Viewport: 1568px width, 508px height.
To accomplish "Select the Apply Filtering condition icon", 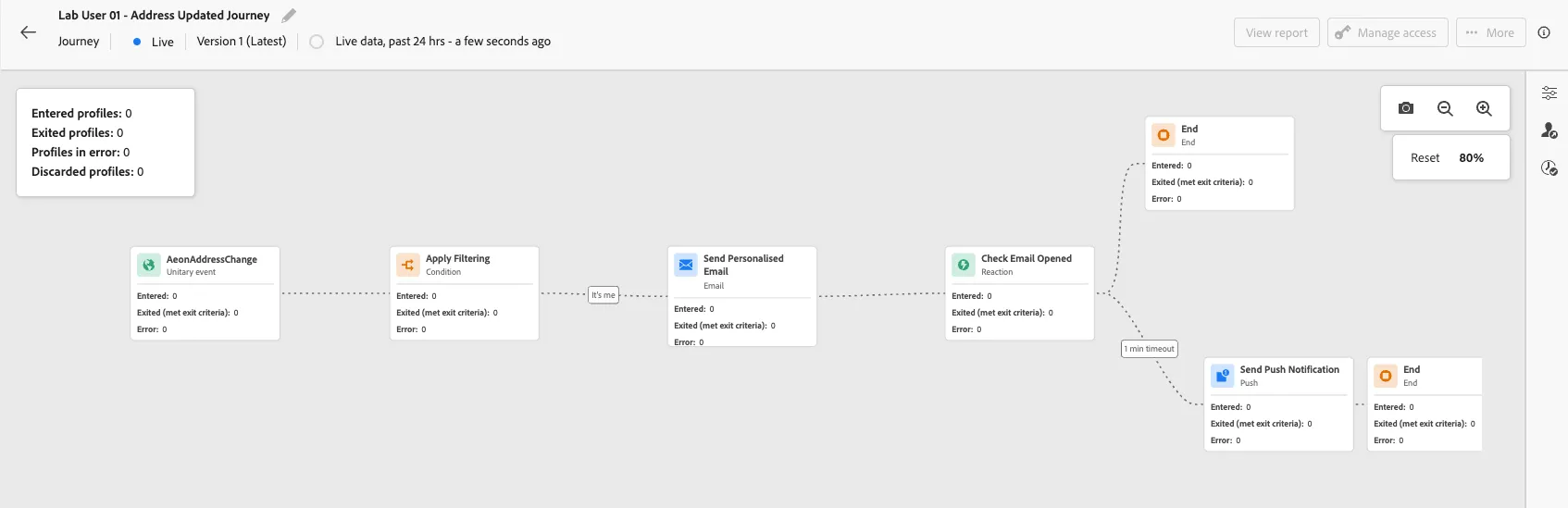I will (x=408, y=265).
